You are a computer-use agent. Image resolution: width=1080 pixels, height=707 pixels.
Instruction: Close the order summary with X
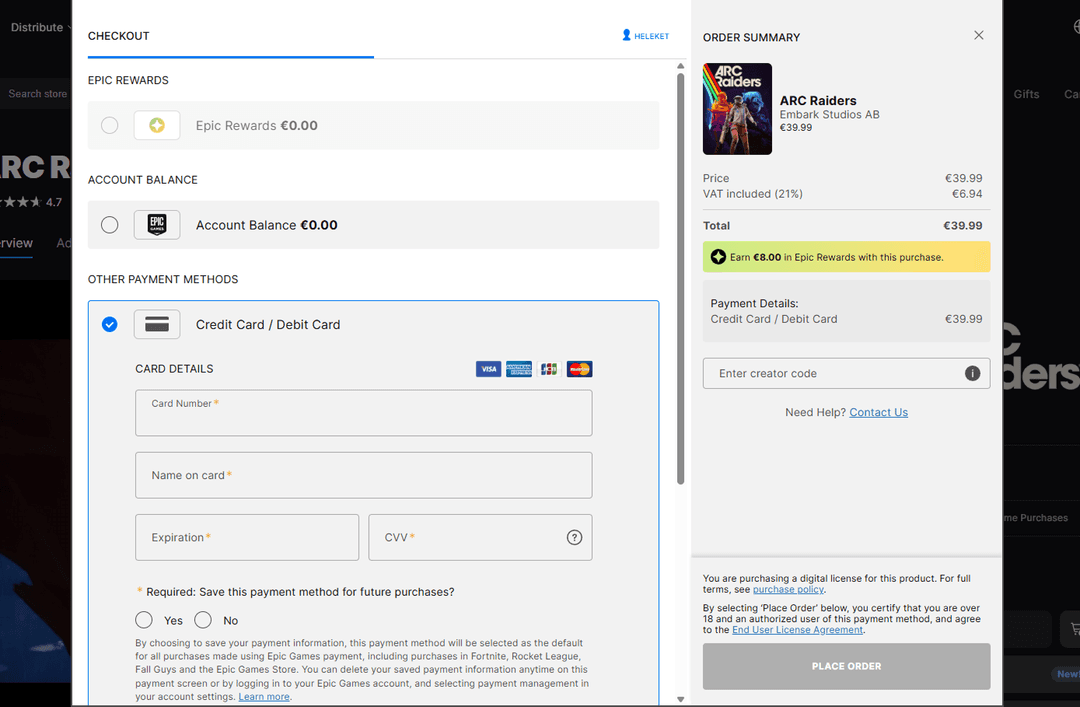979,35
